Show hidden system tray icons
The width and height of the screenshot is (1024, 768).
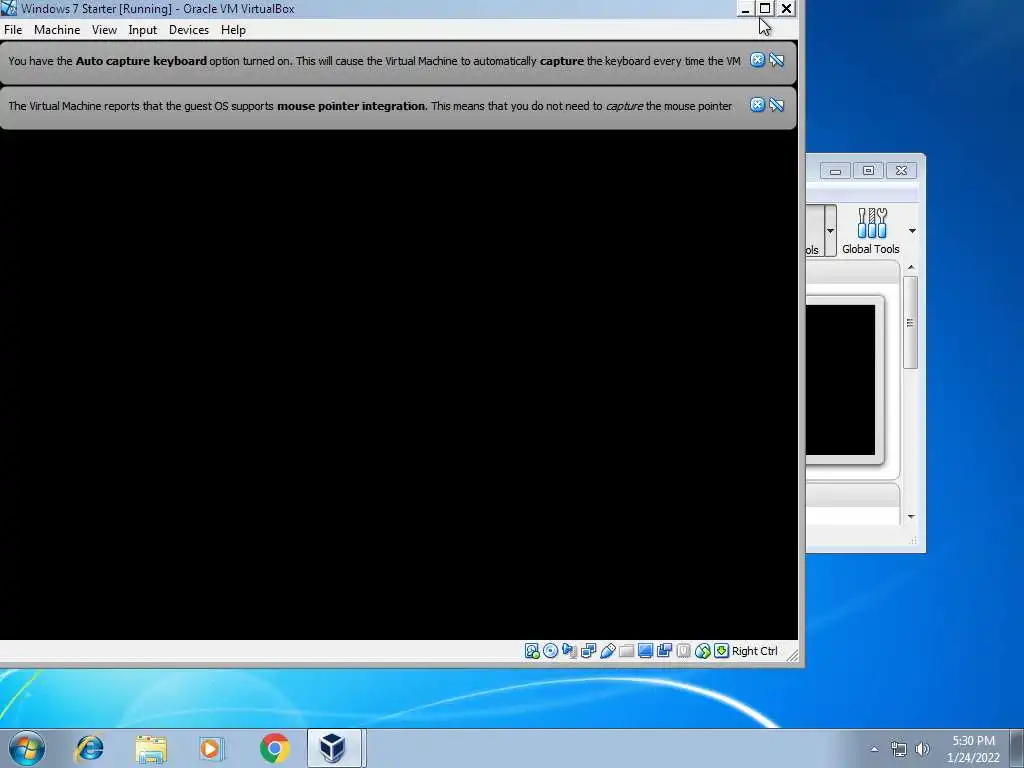click(x=874, y=749)
